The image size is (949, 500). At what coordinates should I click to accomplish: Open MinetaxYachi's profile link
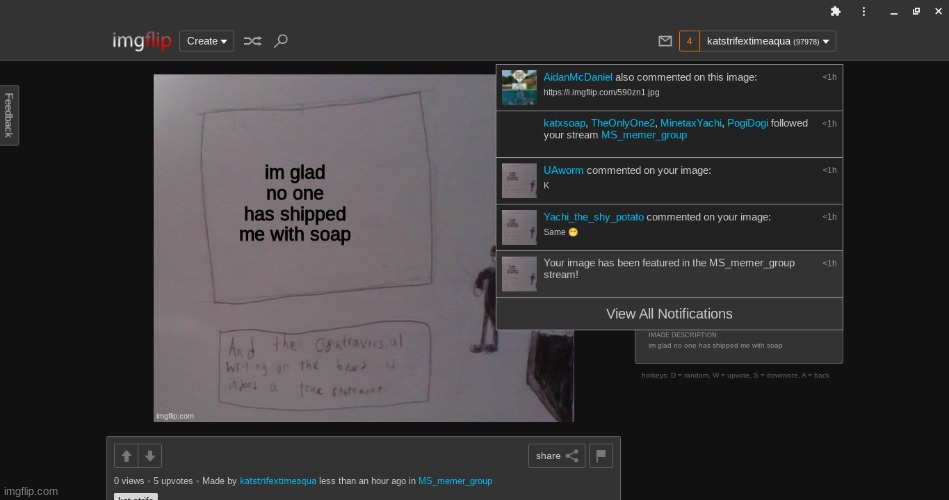point(691,123)
